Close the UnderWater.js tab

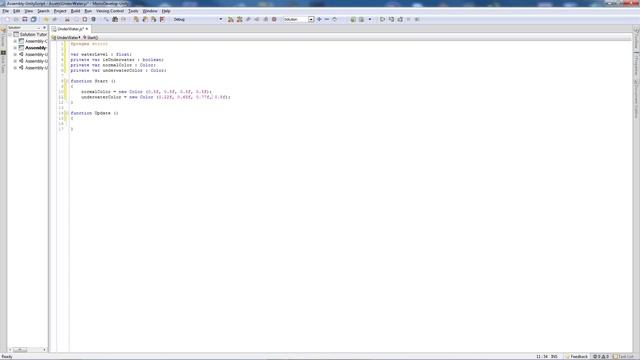(87, 29)
